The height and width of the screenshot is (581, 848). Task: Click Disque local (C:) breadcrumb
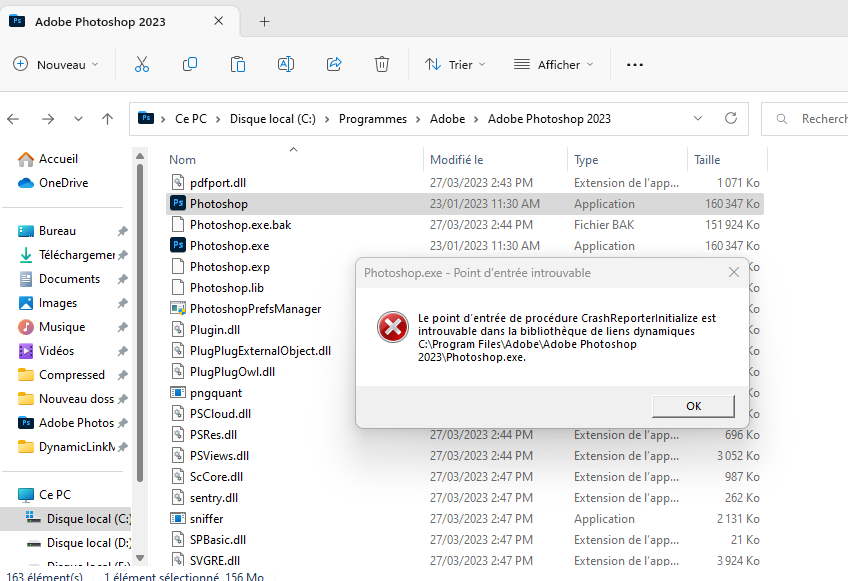273,118
